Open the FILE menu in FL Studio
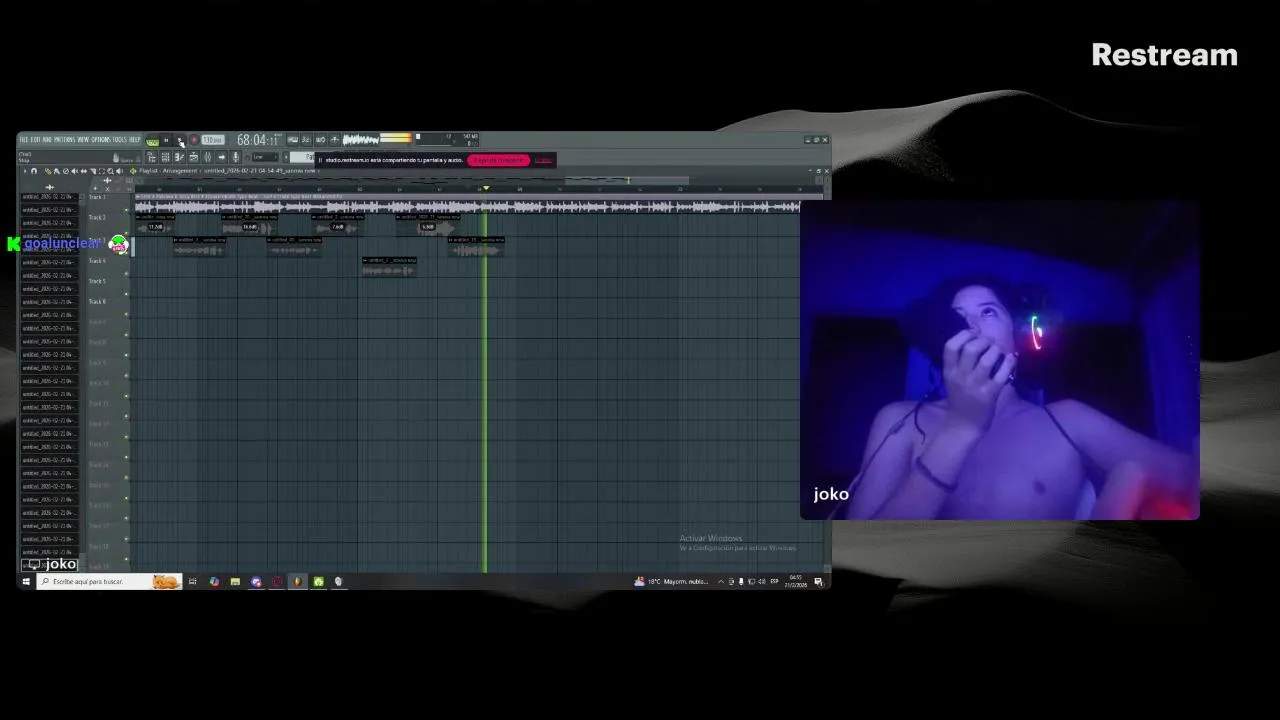1280x720 pixels. (x=24, y=140)
